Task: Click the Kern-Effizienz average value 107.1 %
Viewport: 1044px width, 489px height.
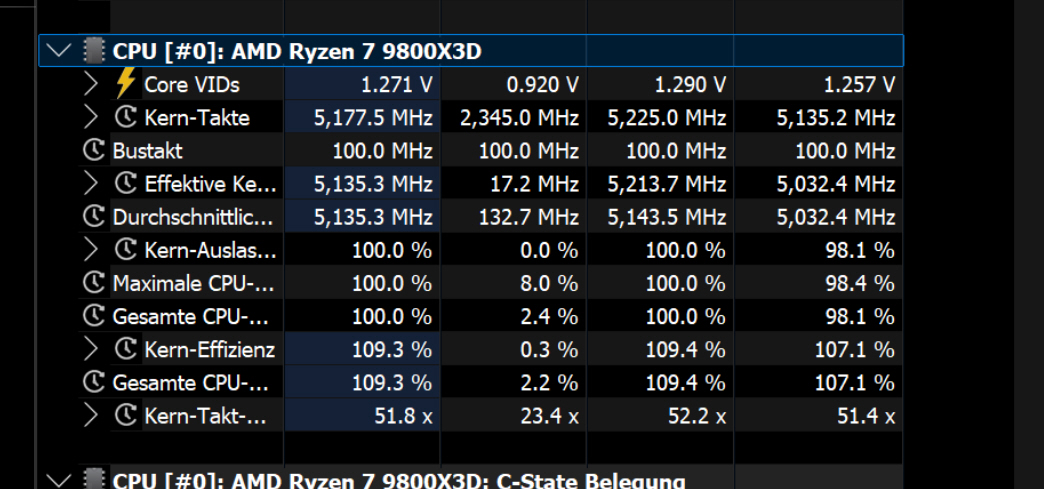Action: pos(854,350)
